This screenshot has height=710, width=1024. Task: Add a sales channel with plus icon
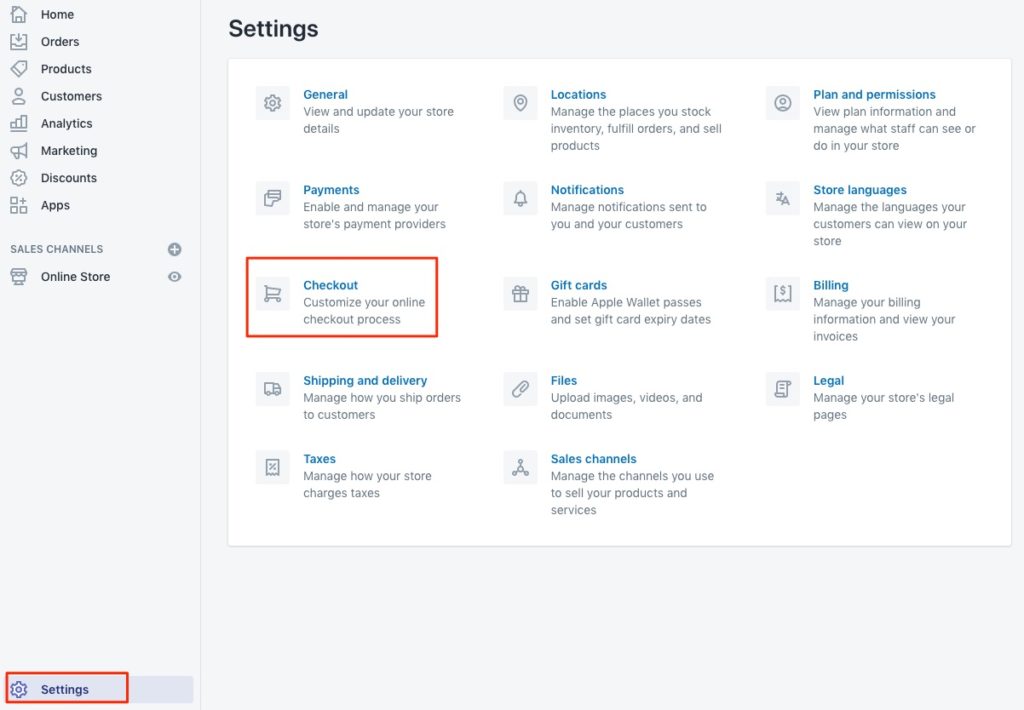click(174, 249)
